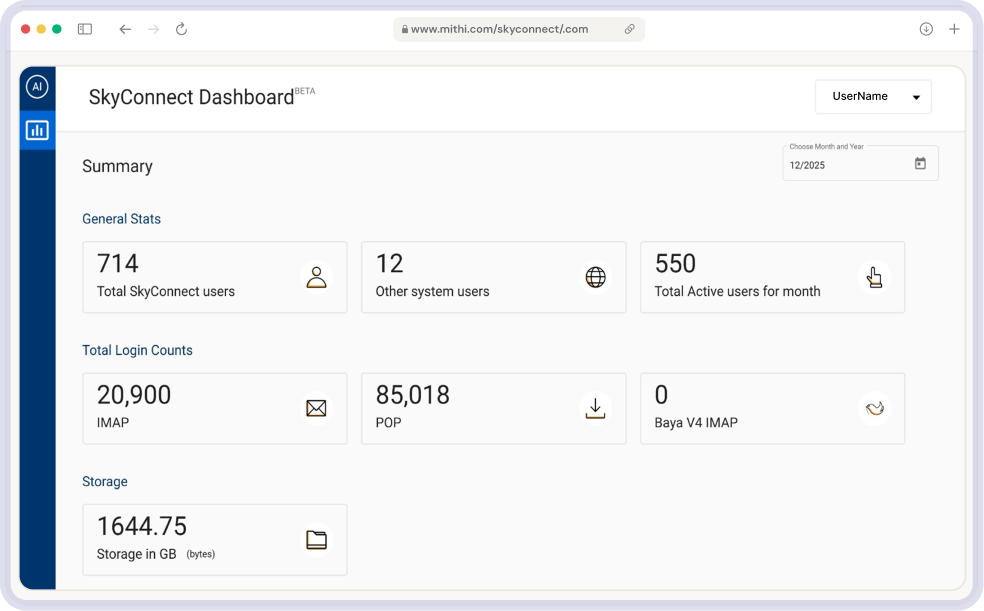Reload the page with refresh icon
The image size is (984, 611).
181,29
